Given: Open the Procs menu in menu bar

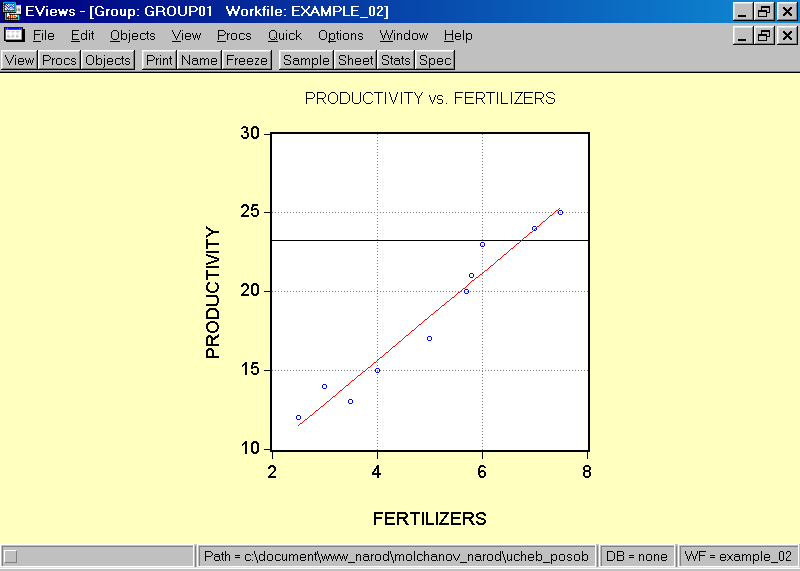Looking at the screenshot, I should coord(234,36).
